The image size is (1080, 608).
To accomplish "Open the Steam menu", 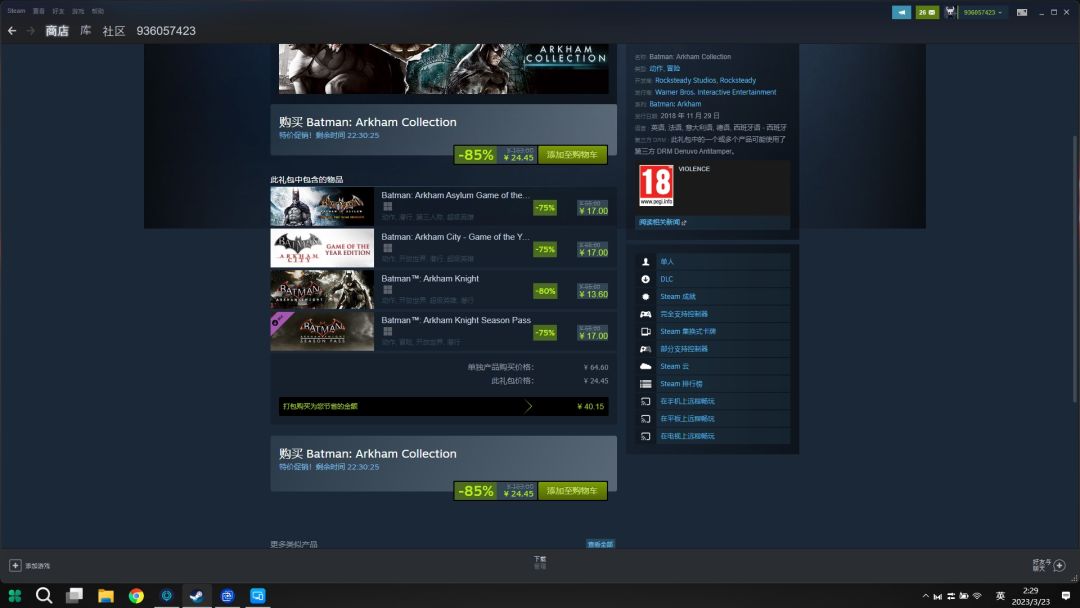I will click(16, 11).
